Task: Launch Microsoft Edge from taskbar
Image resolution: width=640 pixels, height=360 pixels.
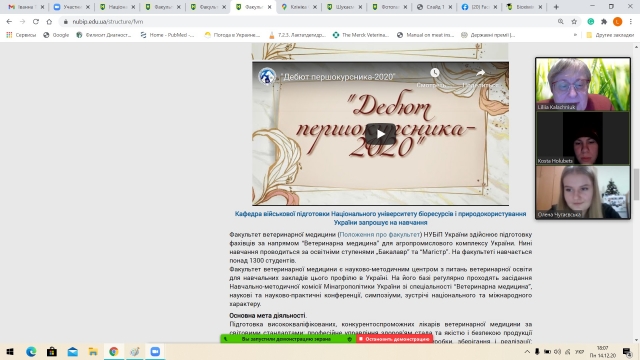Action: coord(31,351)
